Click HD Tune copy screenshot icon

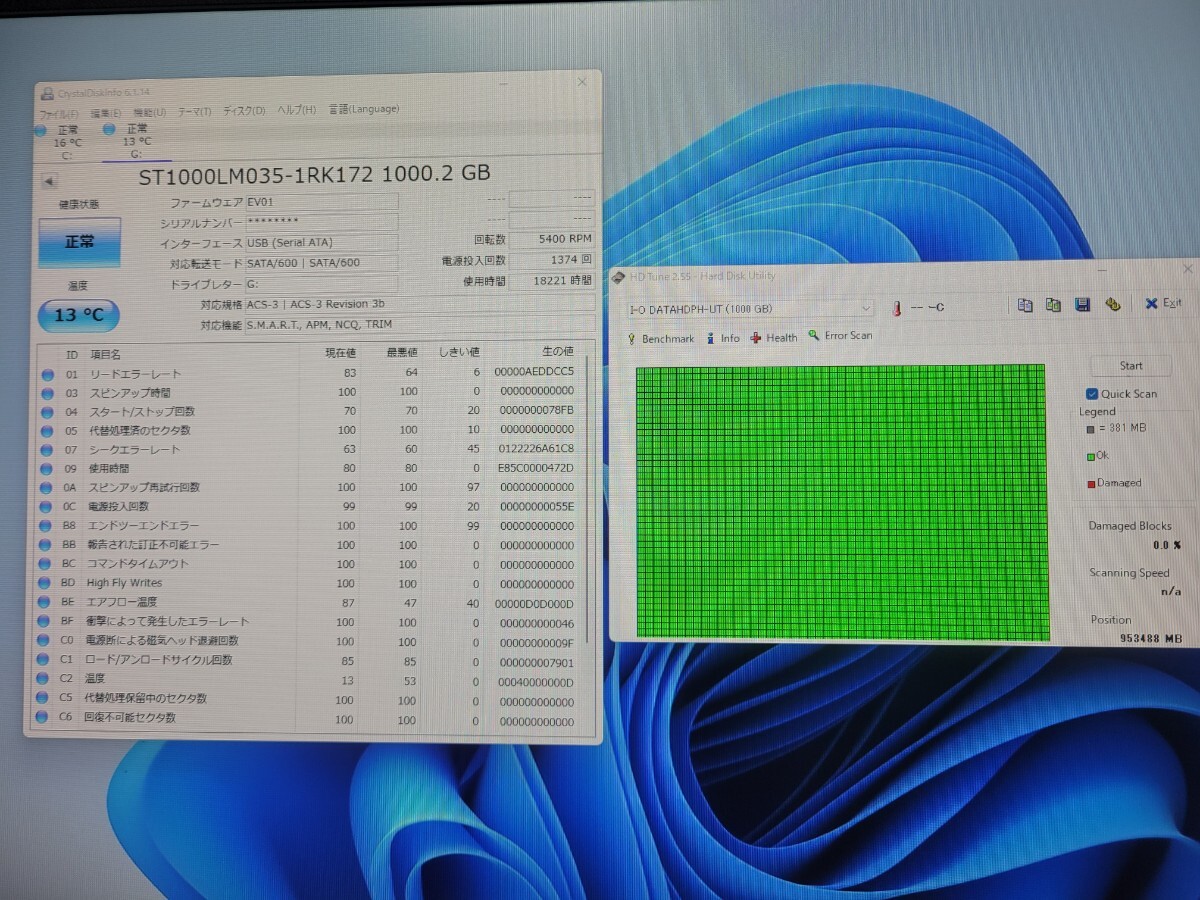1053,305
